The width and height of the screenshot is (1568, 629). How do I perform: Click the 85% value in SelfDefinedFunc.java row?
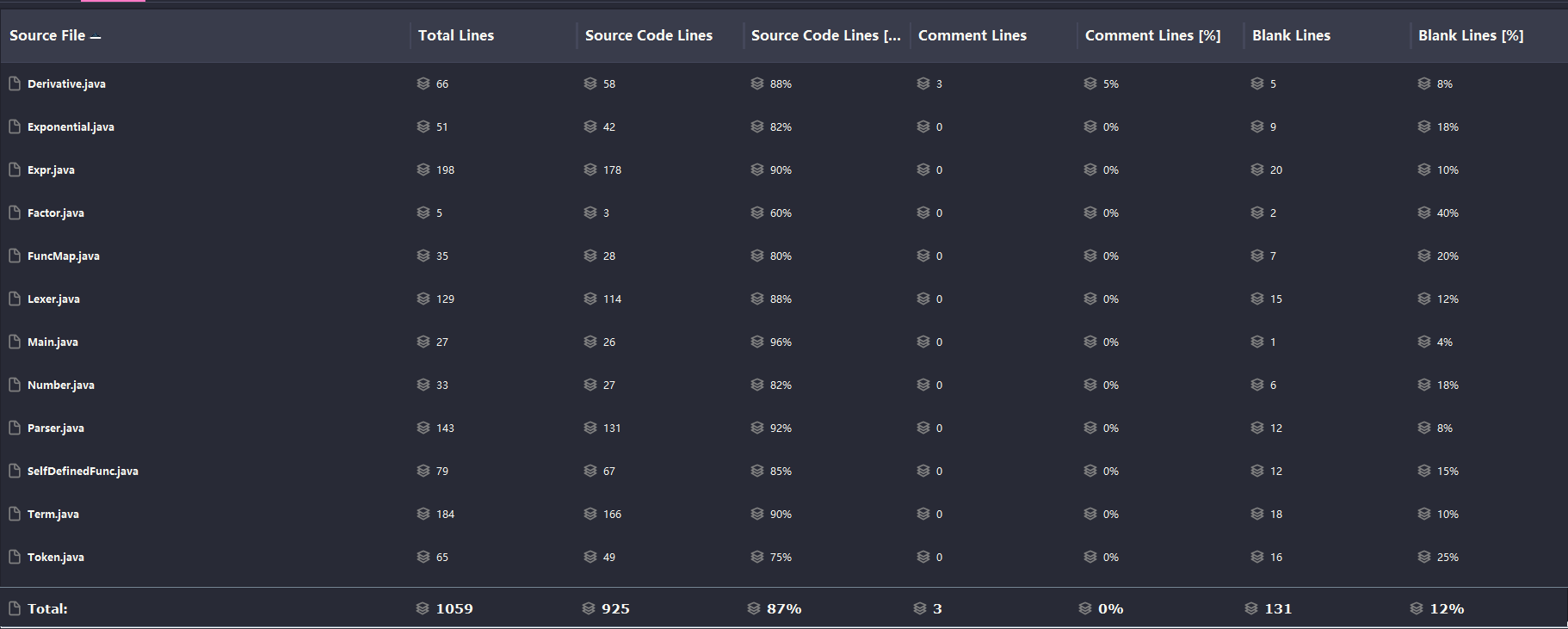click(781, 471)
